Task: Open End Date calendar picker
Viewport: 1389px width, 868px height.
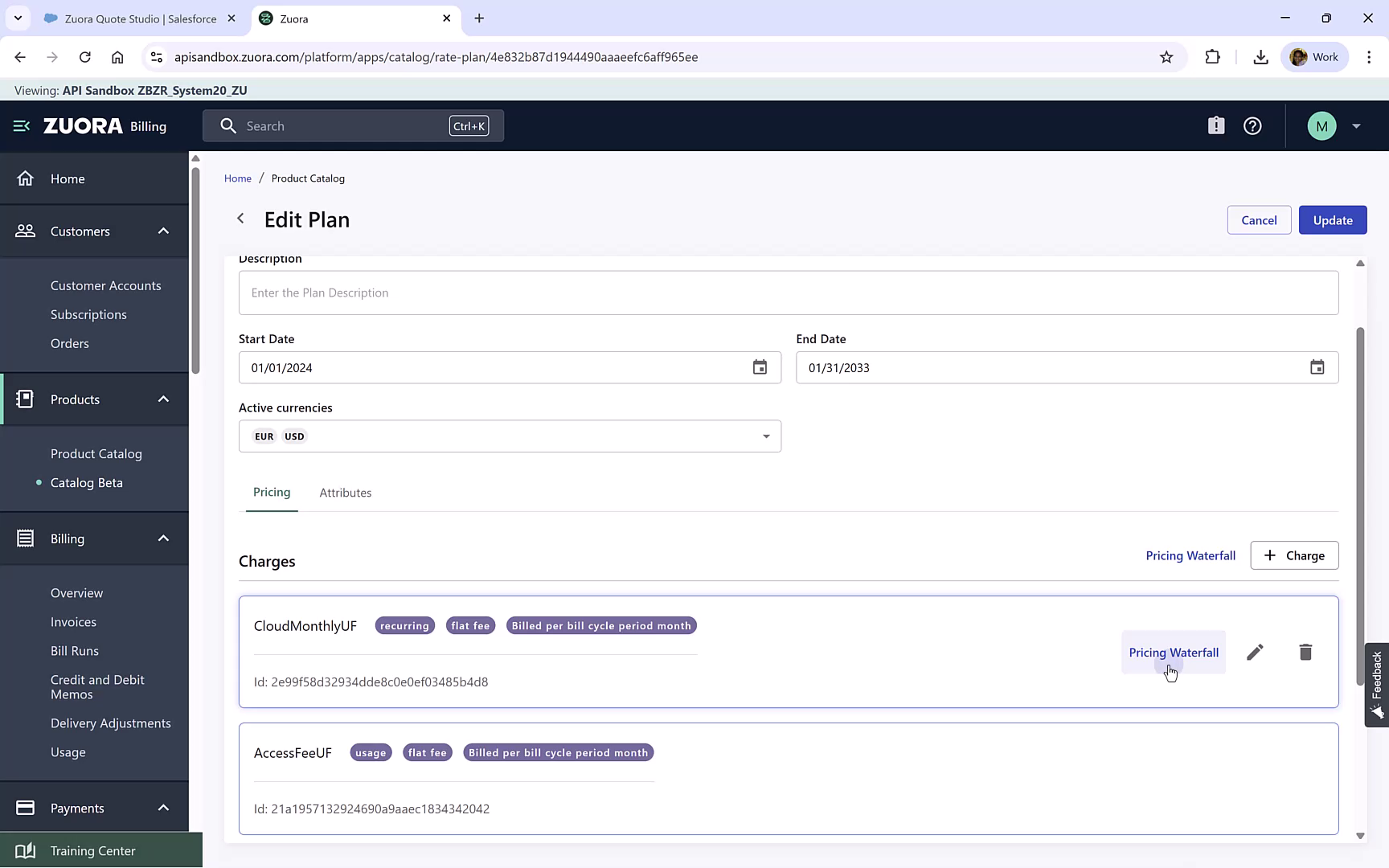Action: [1317, 367]
